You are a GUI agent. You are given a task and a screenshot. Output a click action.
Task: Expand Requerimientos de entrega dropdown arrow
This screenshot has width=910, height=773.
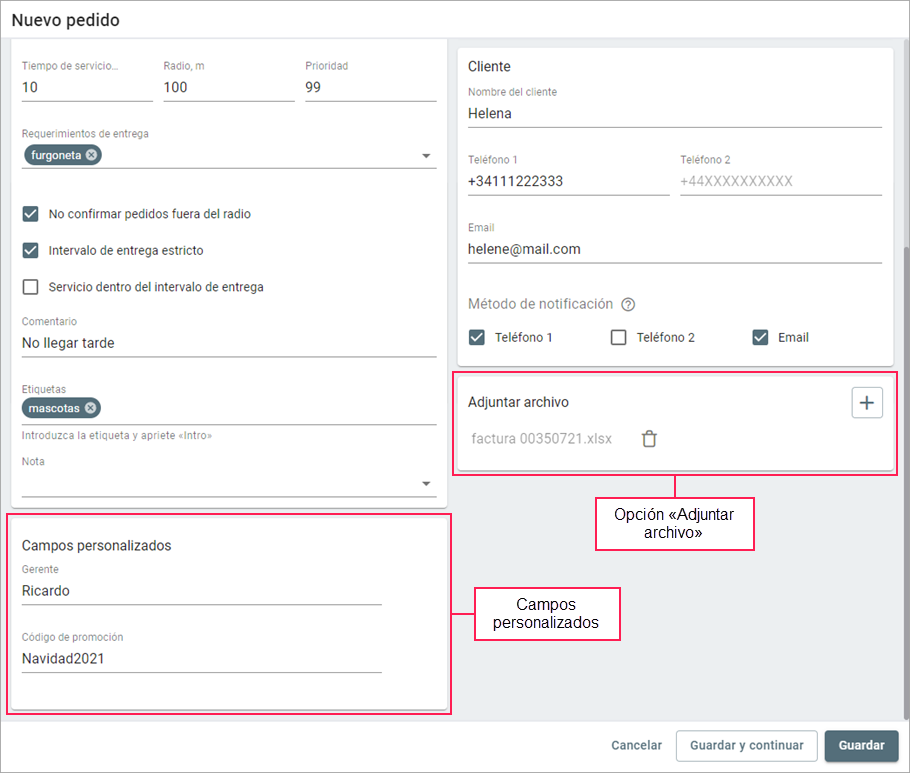click(x=426, y=156)
